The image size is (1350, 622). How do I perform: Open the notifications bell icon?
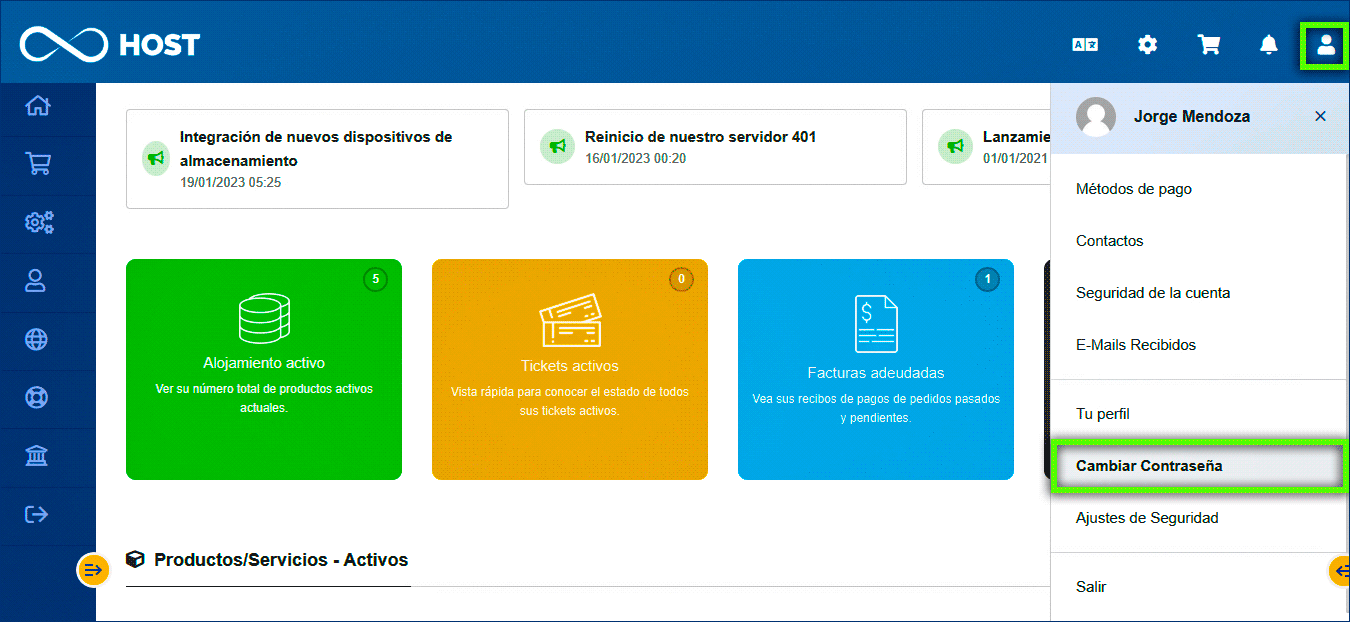[x=1268, y=45]
